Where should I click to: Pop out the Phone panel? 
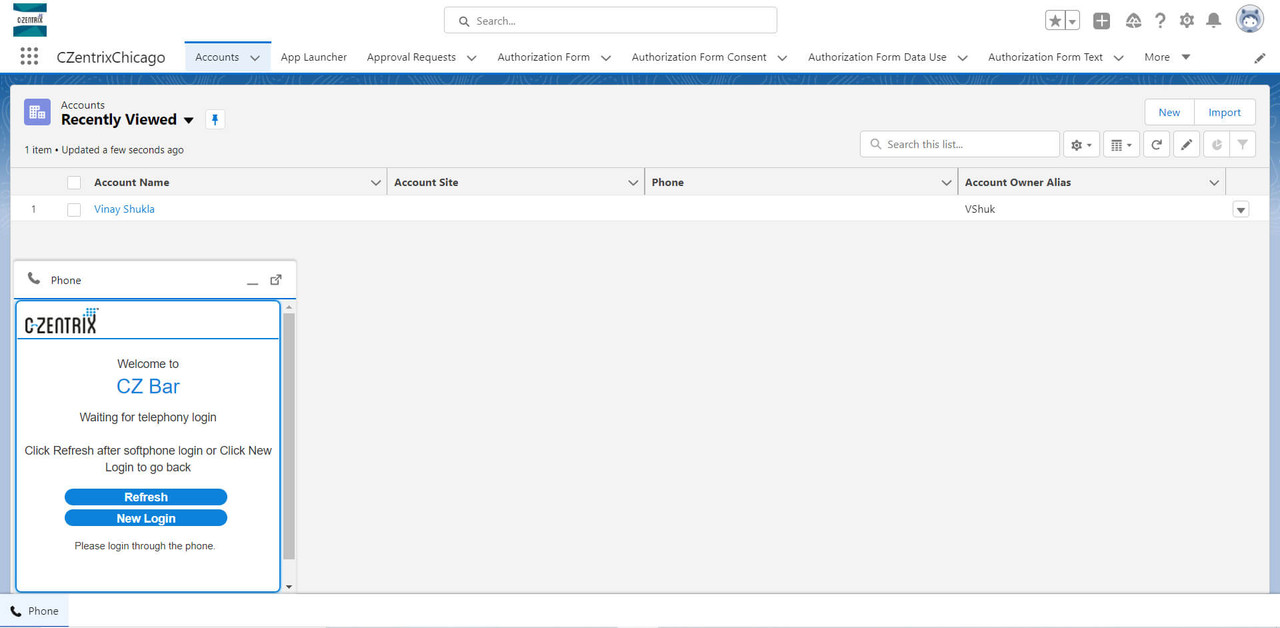click(277, 280)
